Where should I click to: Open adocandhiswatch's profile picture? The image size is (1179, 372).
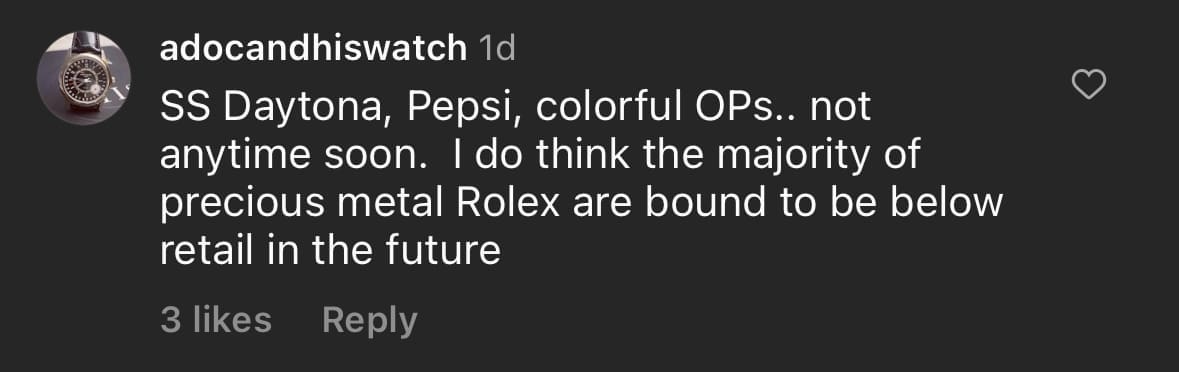[x=84, y=78]
